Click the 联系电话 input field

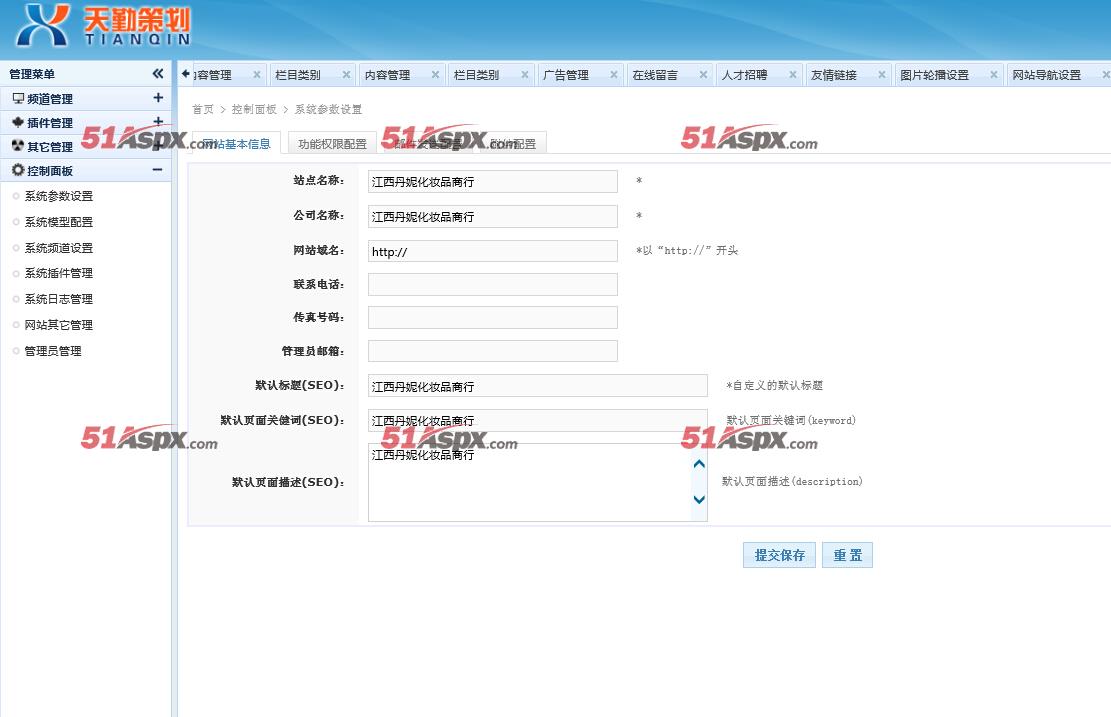492,285
